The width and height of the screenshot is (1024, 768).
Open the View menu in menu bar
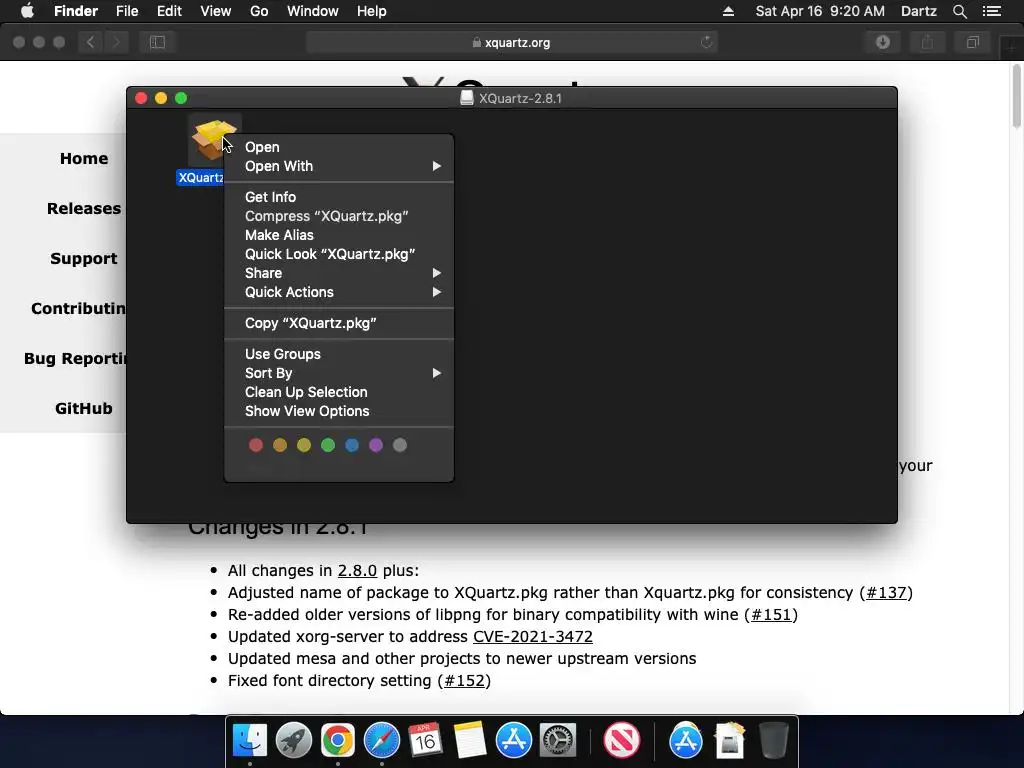pyautogui.click(x=216, y=11)
